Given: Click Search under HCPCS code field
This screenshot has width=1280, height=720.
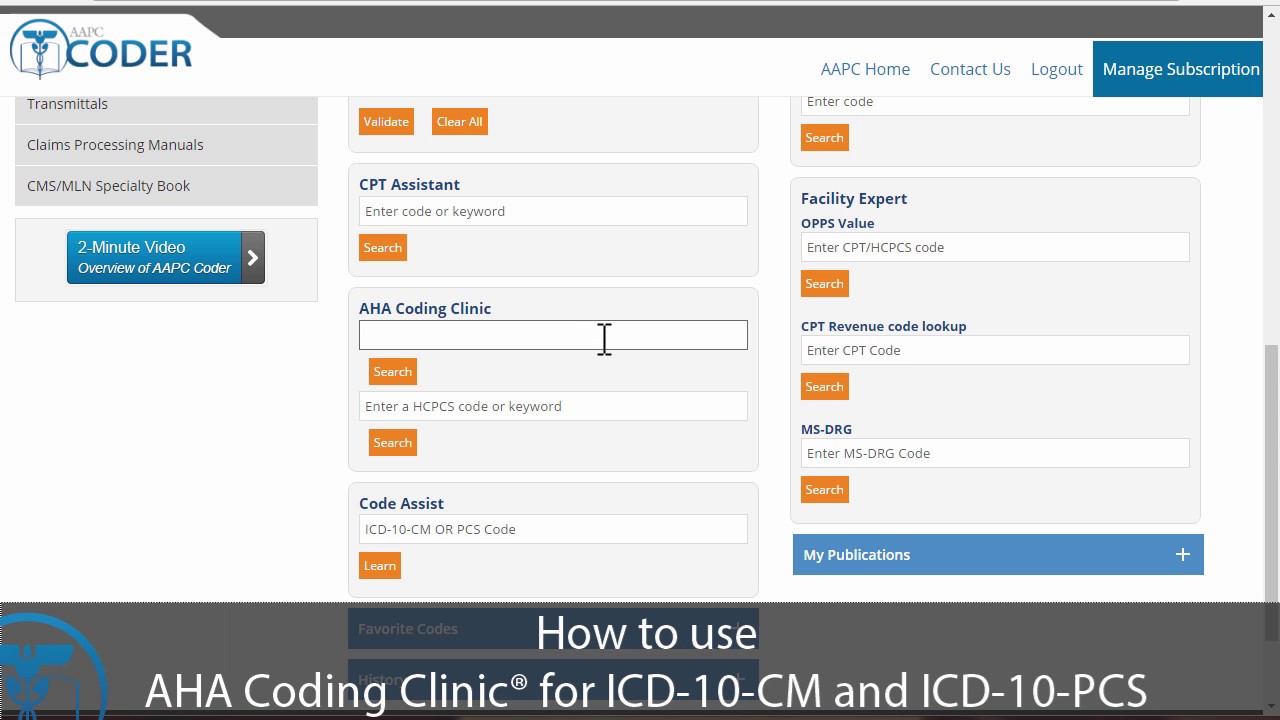Looking at the screenshot, I should coord(393,443).
